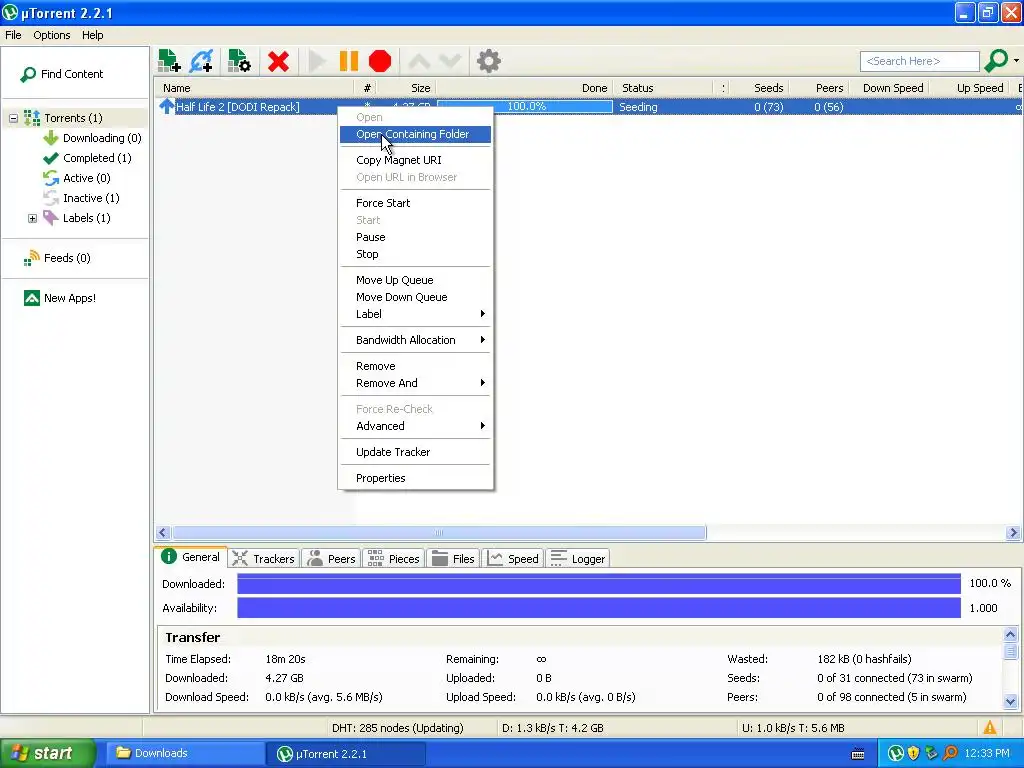Image resolution: width=1024 pixels, height=768 pixels.
Task: Switch to the Trackers tab
Action: pos(264,559)
